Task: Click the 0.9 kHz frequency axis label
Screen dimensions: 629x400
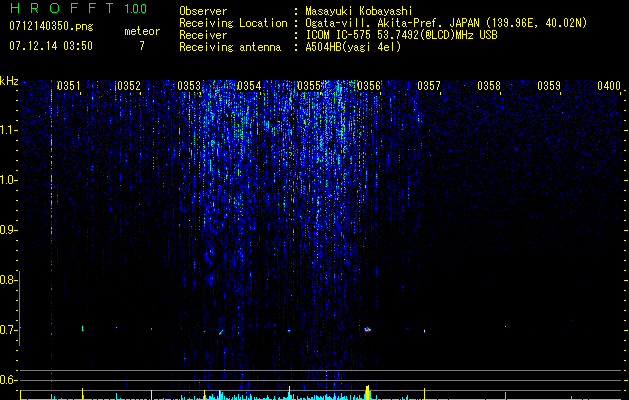Action: pos(9,230)
